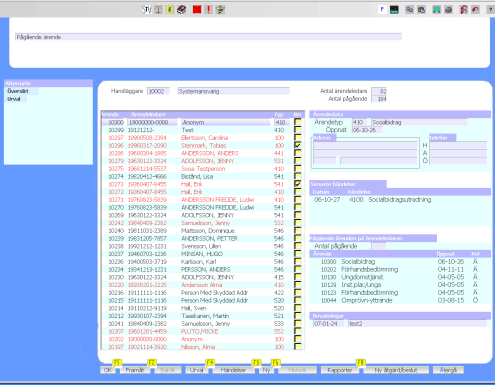495x385 pixels.
Task: Select the 10202 Förhandsbedömning ongoing case entry
Action: [x=400, y=269]
